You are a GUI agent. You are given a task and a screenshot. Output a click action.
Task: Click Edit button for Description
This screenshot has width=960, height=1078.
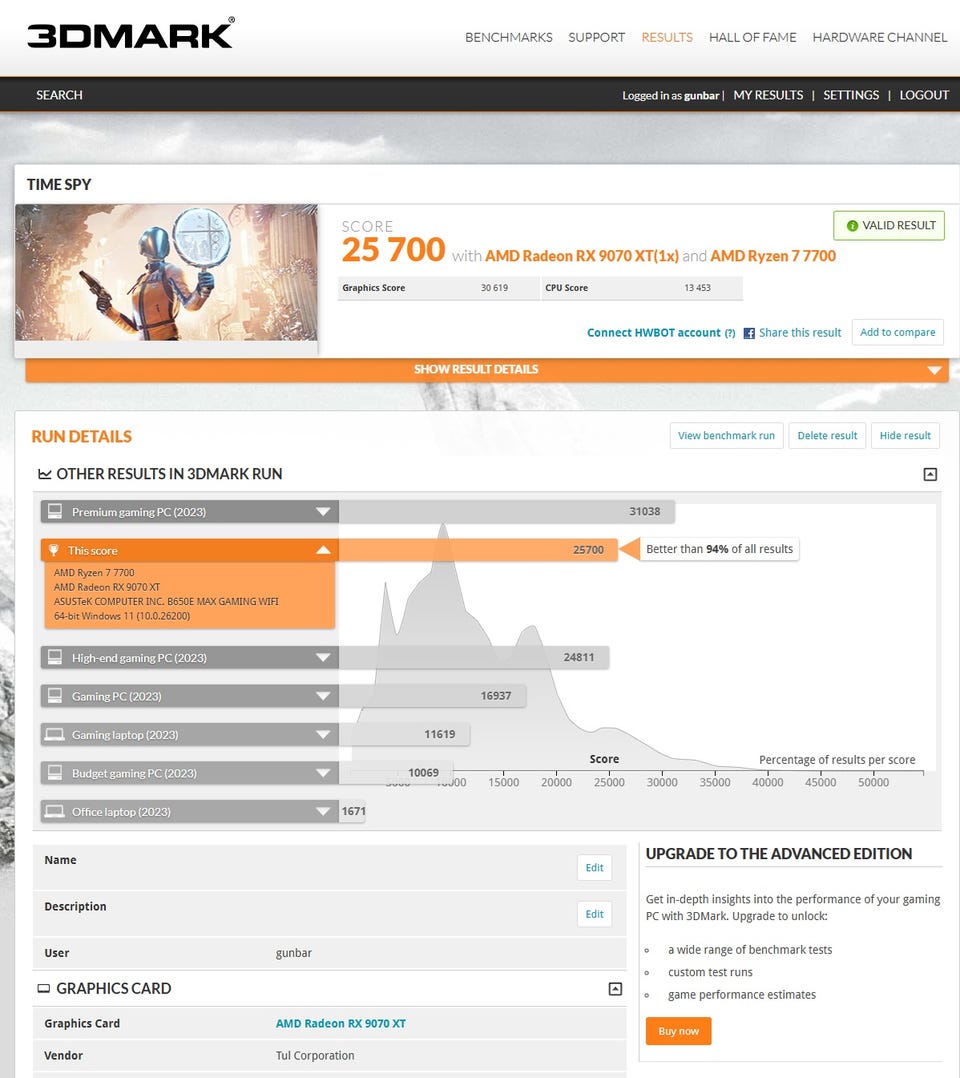pos(594,914)
